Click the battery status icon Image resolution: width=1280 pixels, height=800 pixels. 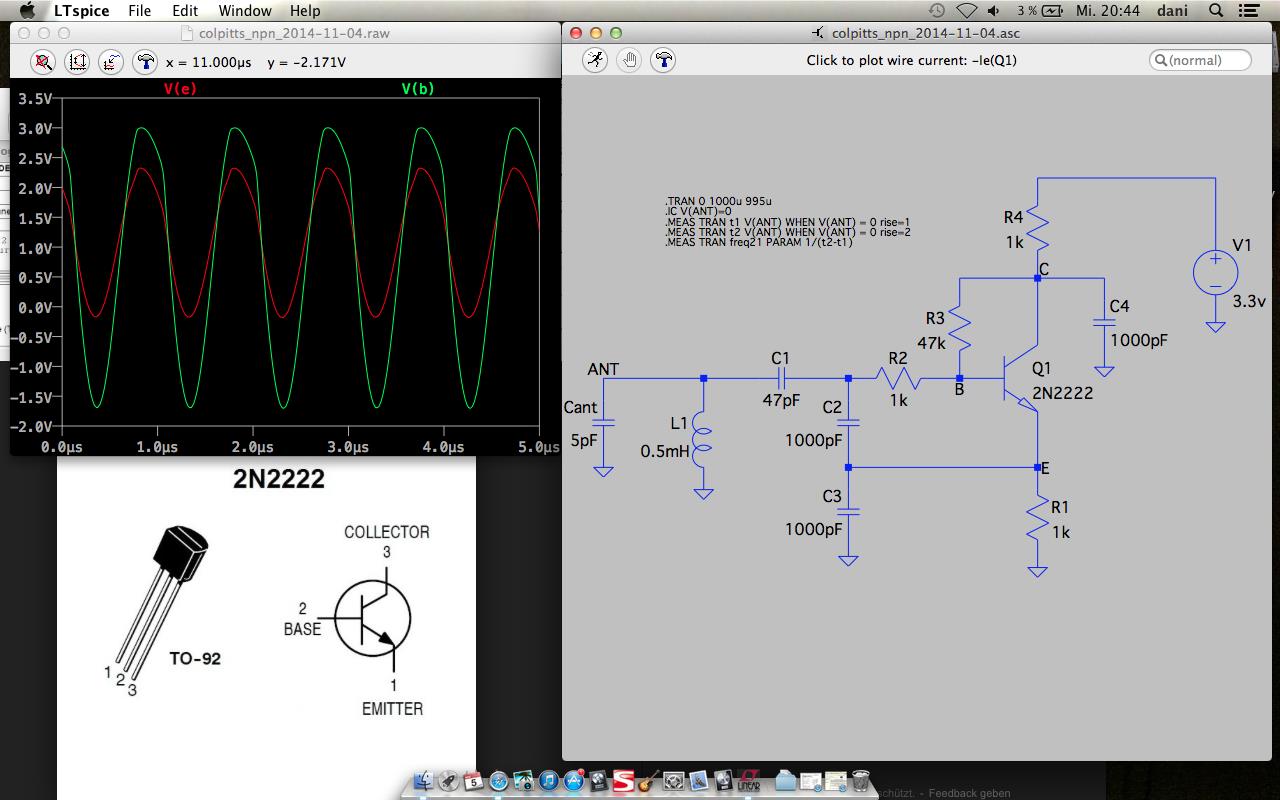1053,10
